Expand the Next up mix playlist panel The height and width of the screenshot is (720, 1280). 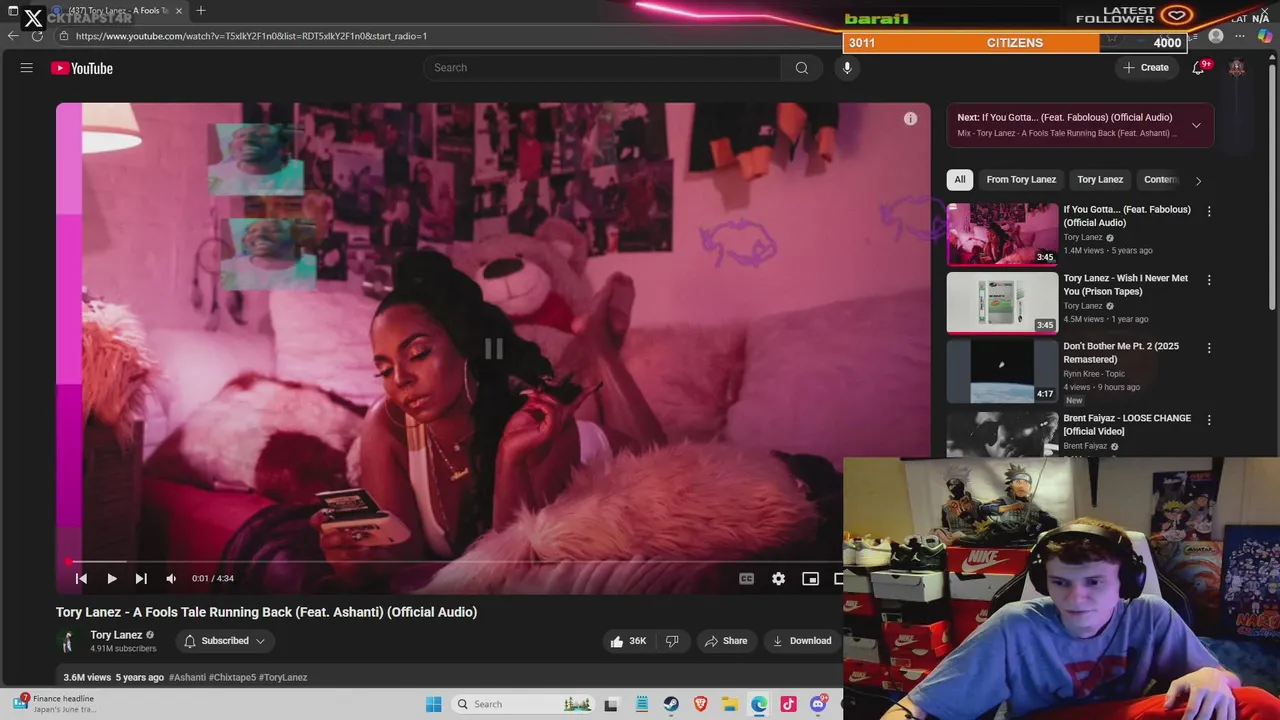1196,125
